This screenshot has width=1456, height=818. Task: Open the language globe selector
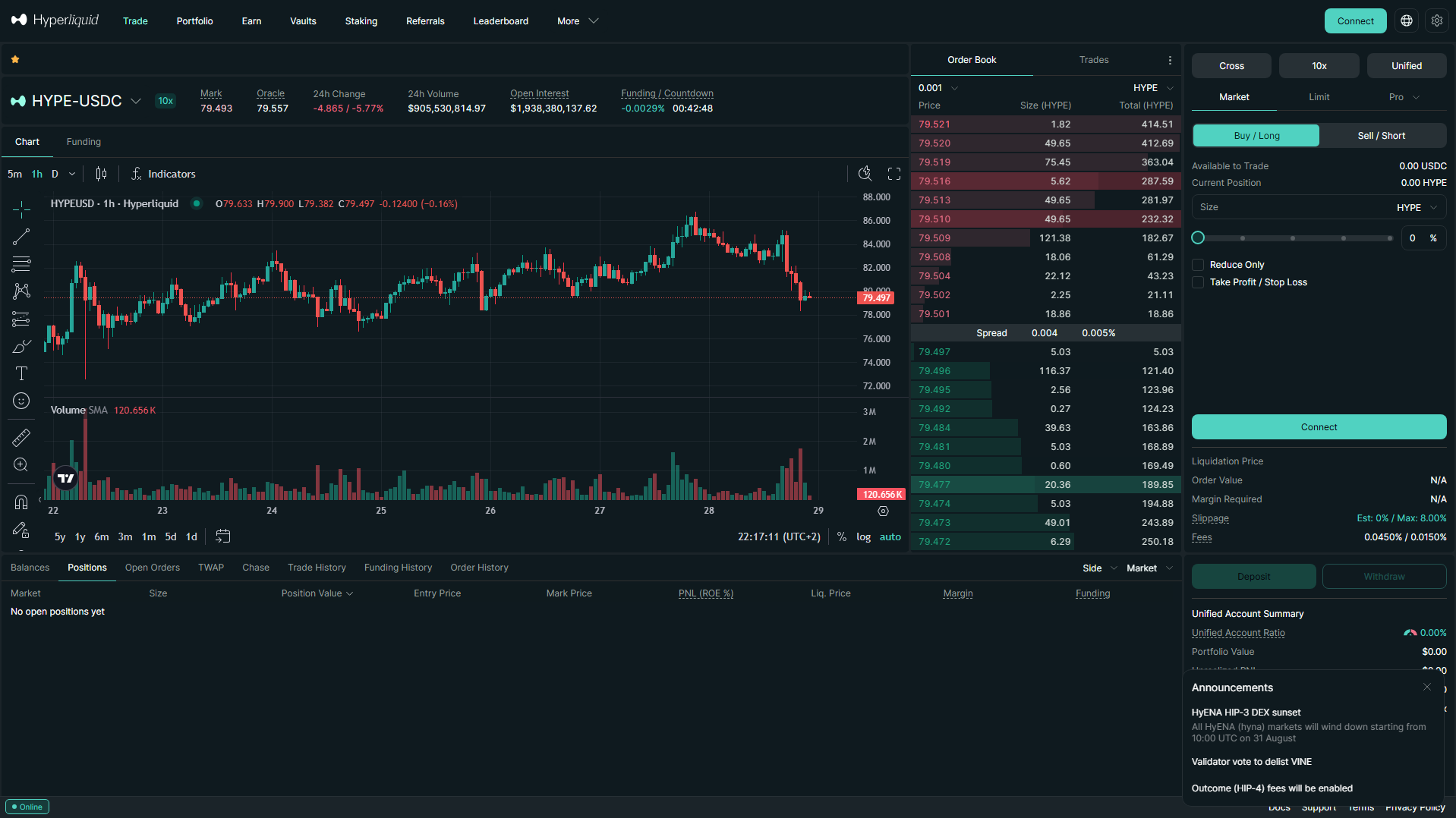[1407, 21]
